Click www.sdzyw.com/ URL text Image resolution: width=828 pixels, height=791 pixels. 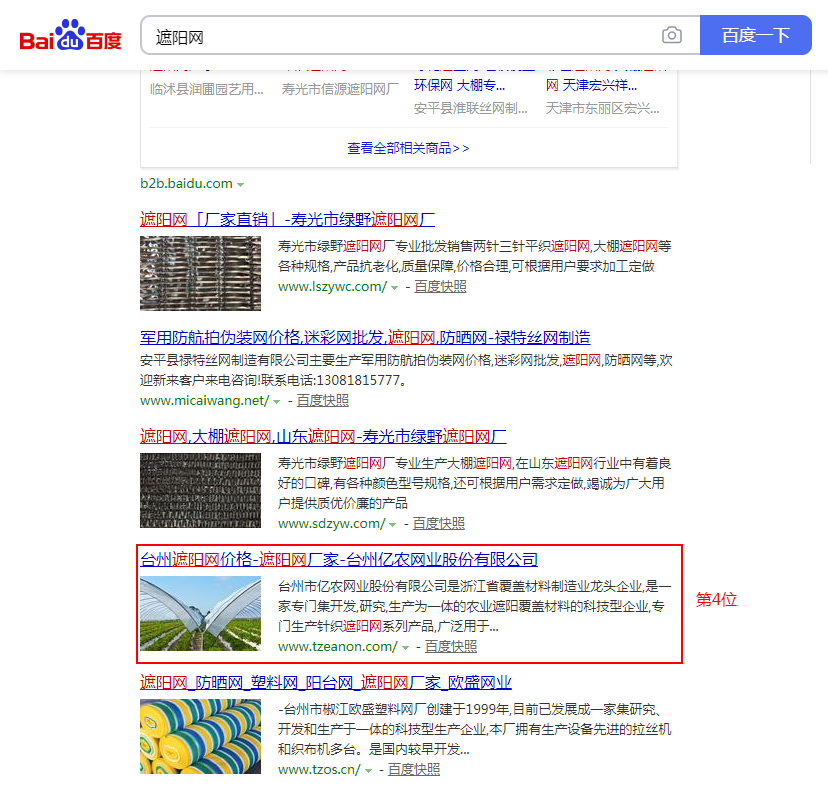click(x=332, y=524)
